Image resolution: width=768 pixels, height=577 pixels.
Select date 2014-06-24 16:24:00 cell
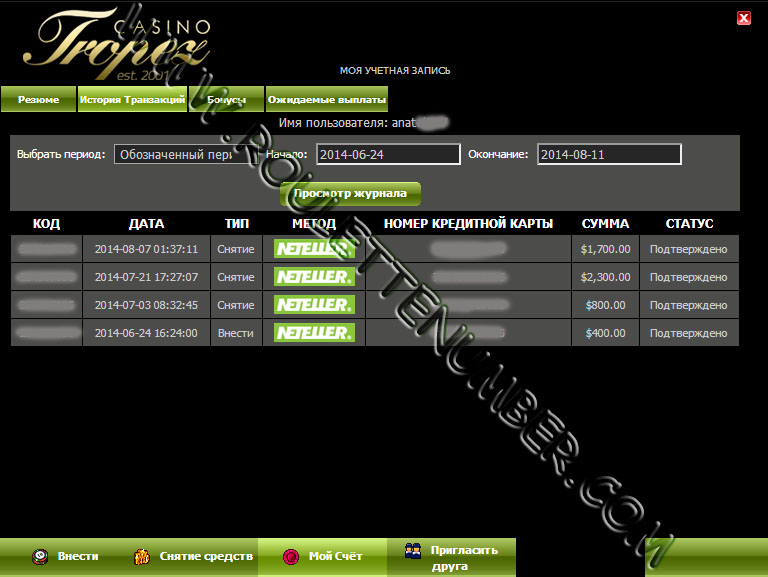(x=146, y=333)
